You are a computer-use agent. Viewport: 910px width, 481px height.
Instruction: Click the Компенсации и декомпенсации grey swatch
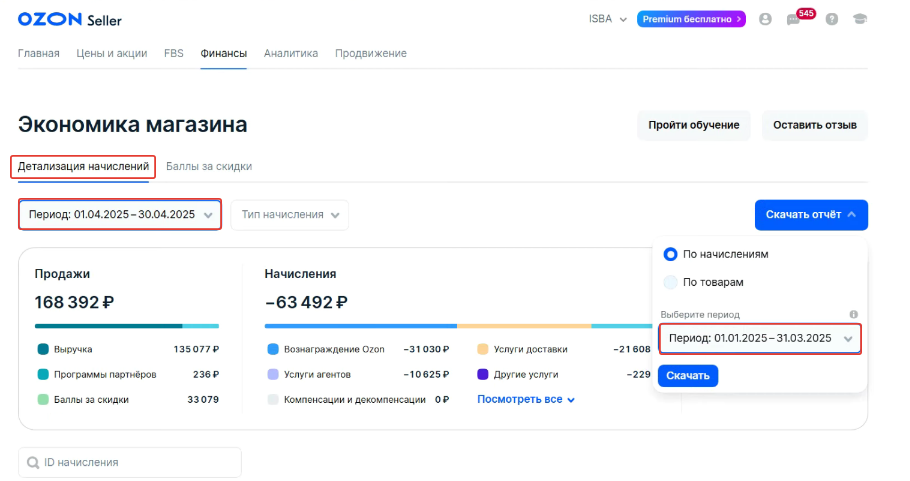pyautogui.click(x=273, y=399)
